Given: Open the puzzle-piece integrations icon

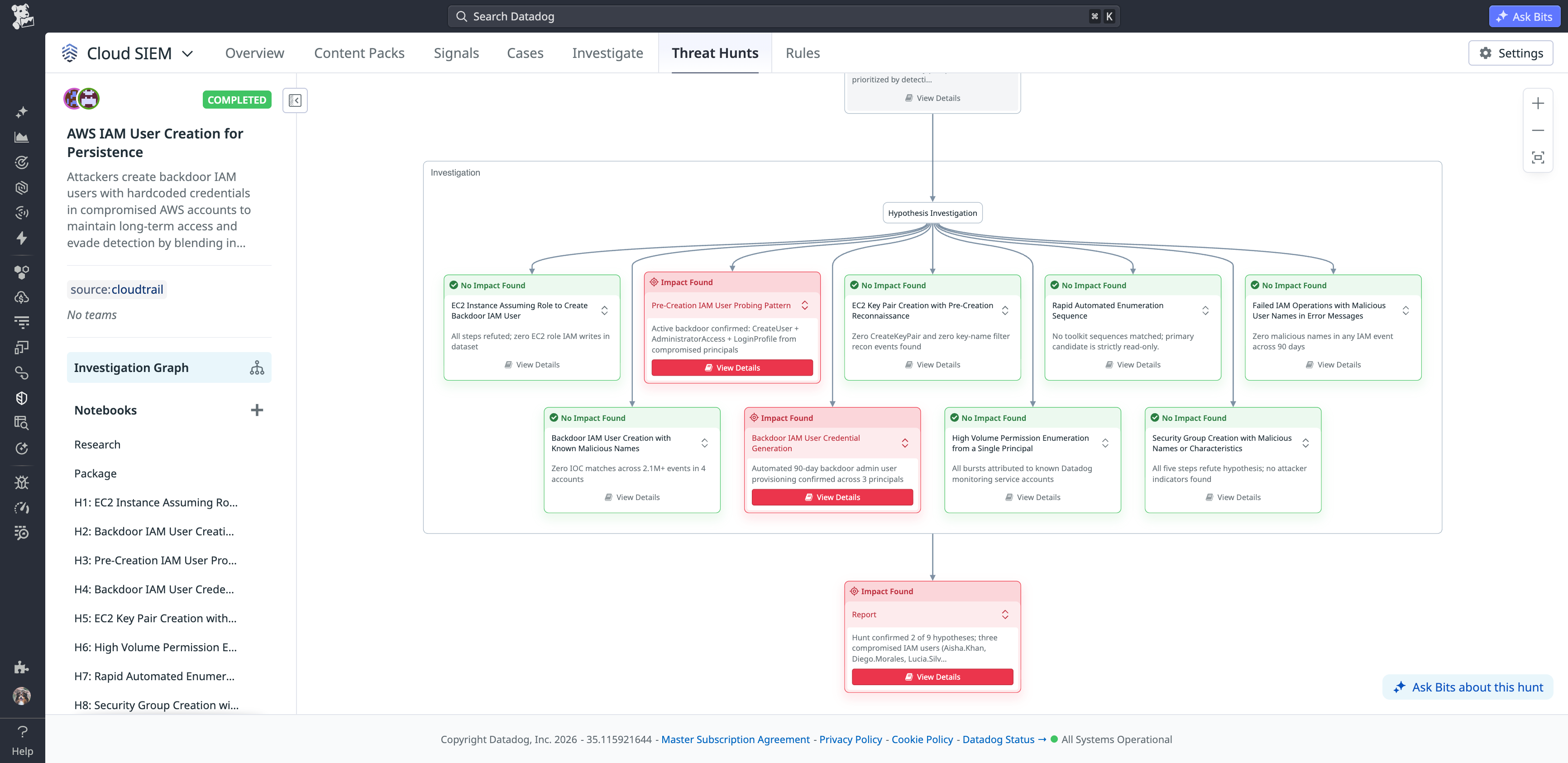Looking at the screenshot, I should pyautogui.click(x=22, y=667).
